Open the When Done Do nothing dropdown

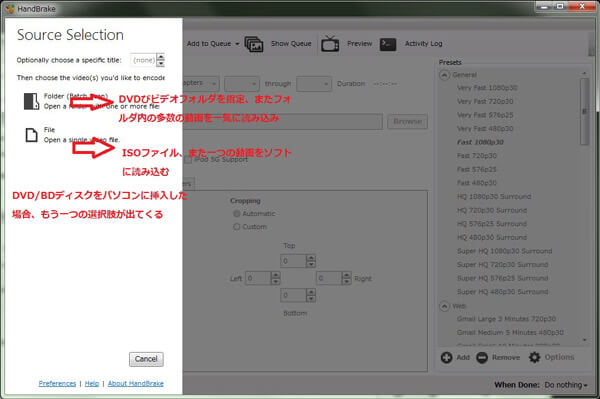(x=566, y=385)
